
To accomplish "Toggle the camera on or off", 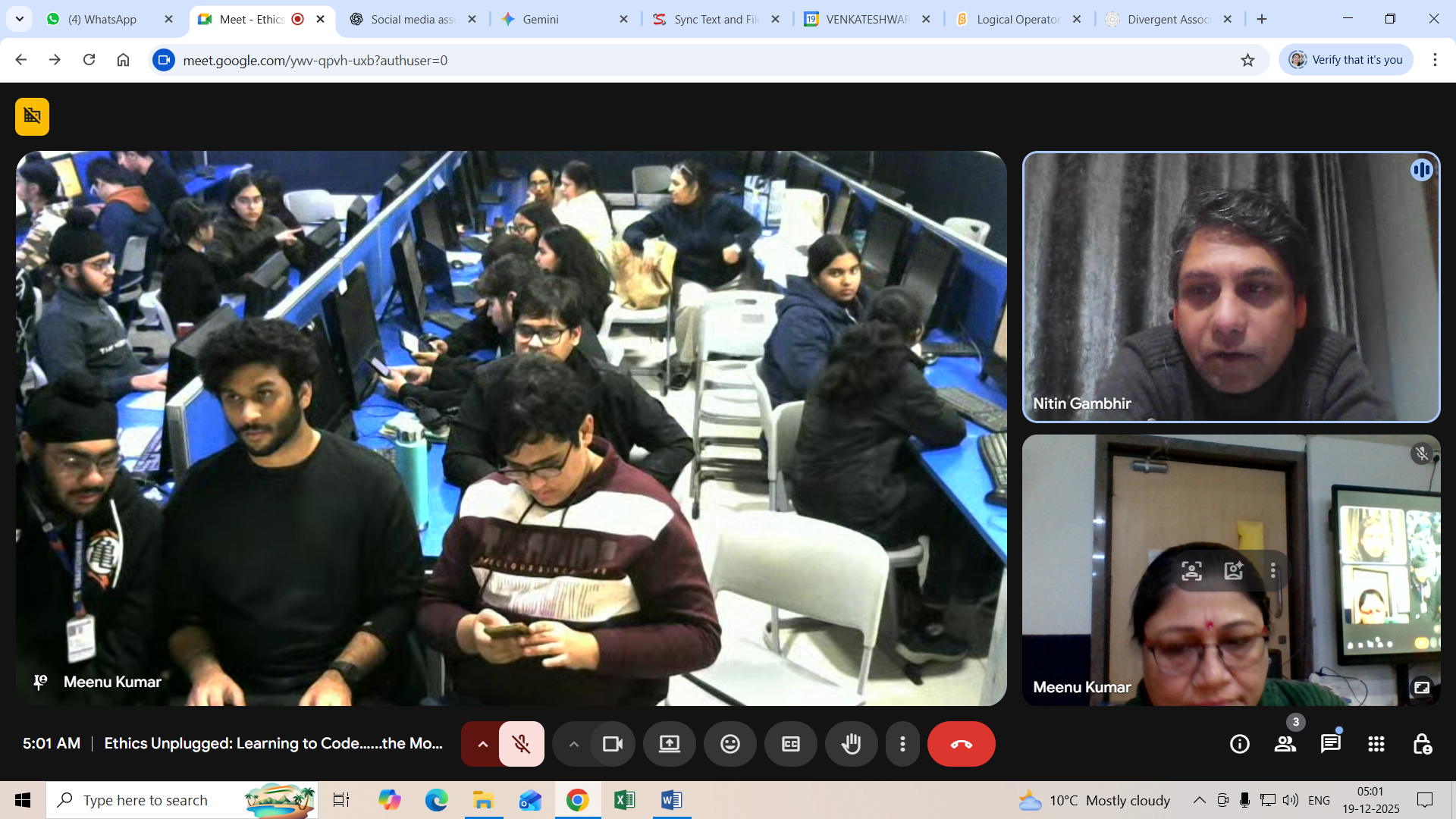I will coord(612,744).
